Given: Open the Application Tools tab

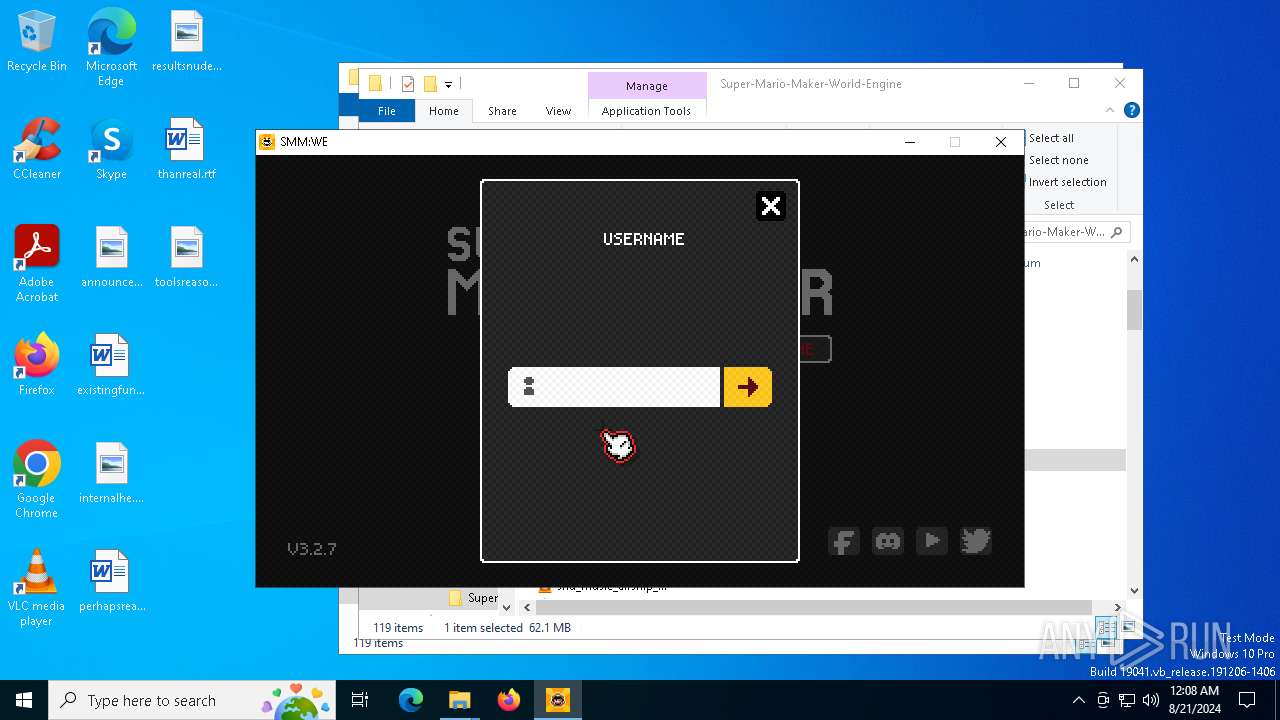Looking at the screenshot, I should click(646, 111).
